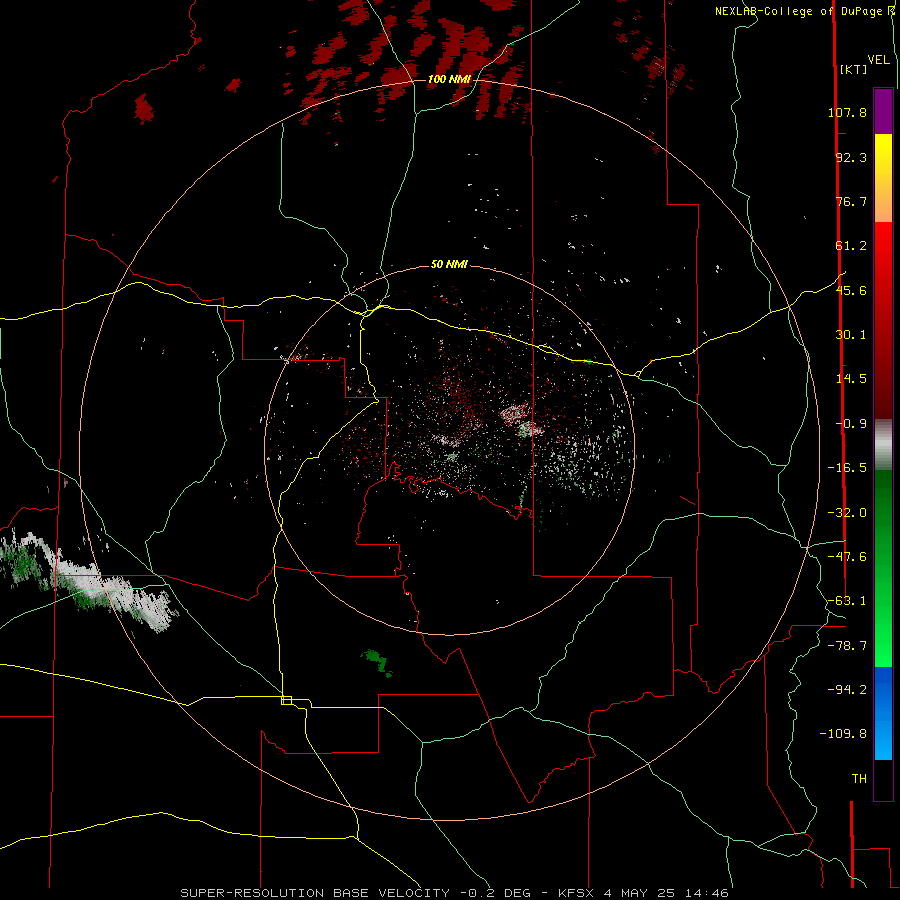This screenshot has height=900, width=900.
Task: Click the isolated green echo below 50 NMI ring
Action: click(377, 662)
